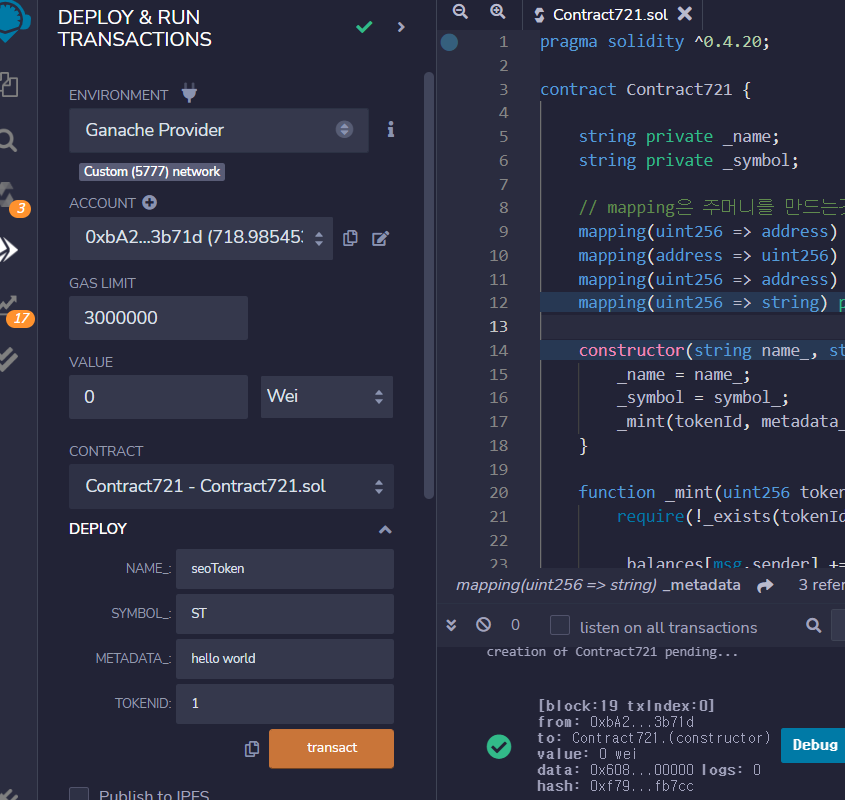The height and width of the screenshot is (800, 845).
Task: Clear the terminal console icon
Action: tap(483, 624)
